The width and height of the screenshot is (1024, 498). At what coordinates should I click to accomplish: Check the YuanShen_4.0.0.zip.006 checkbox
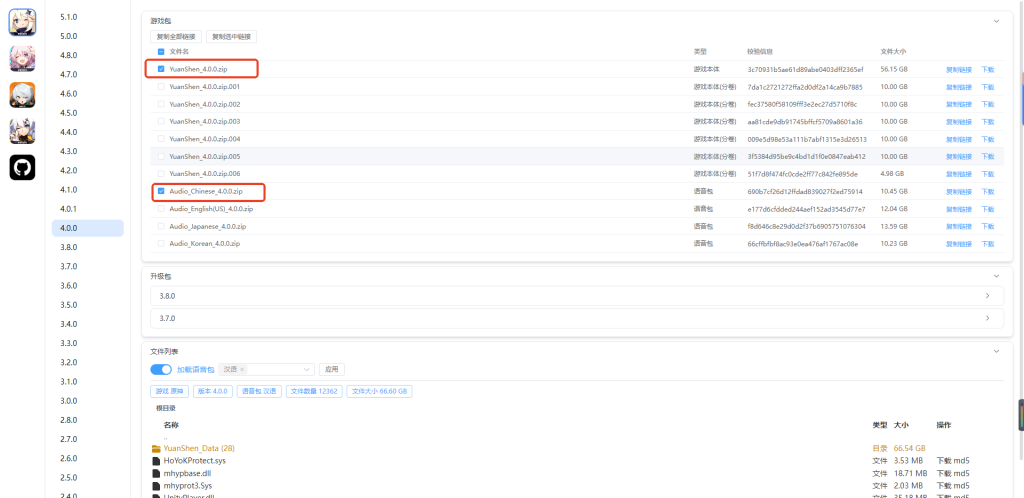click(x=161, y=174)
